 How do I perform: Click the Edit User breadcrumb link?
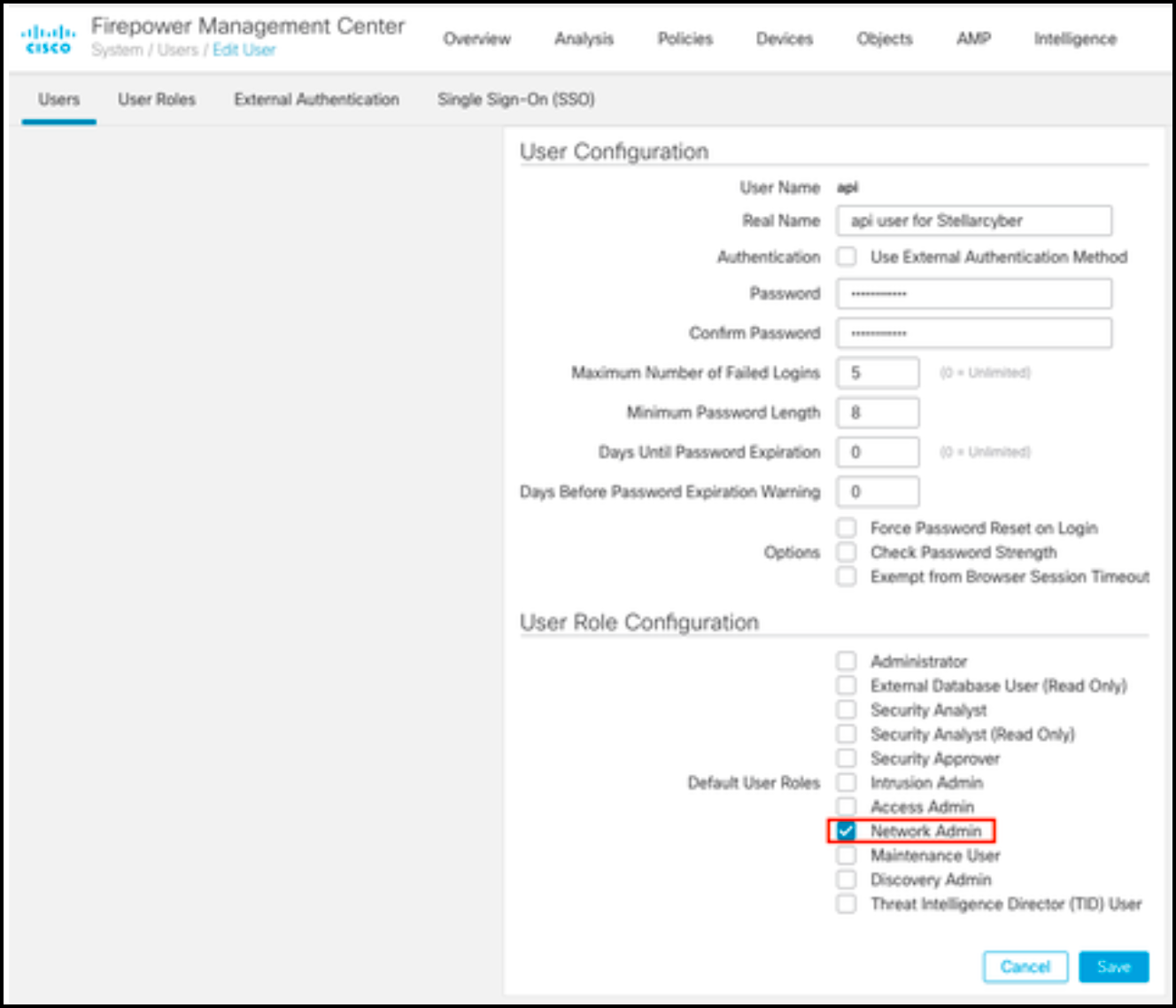(244, 50)
